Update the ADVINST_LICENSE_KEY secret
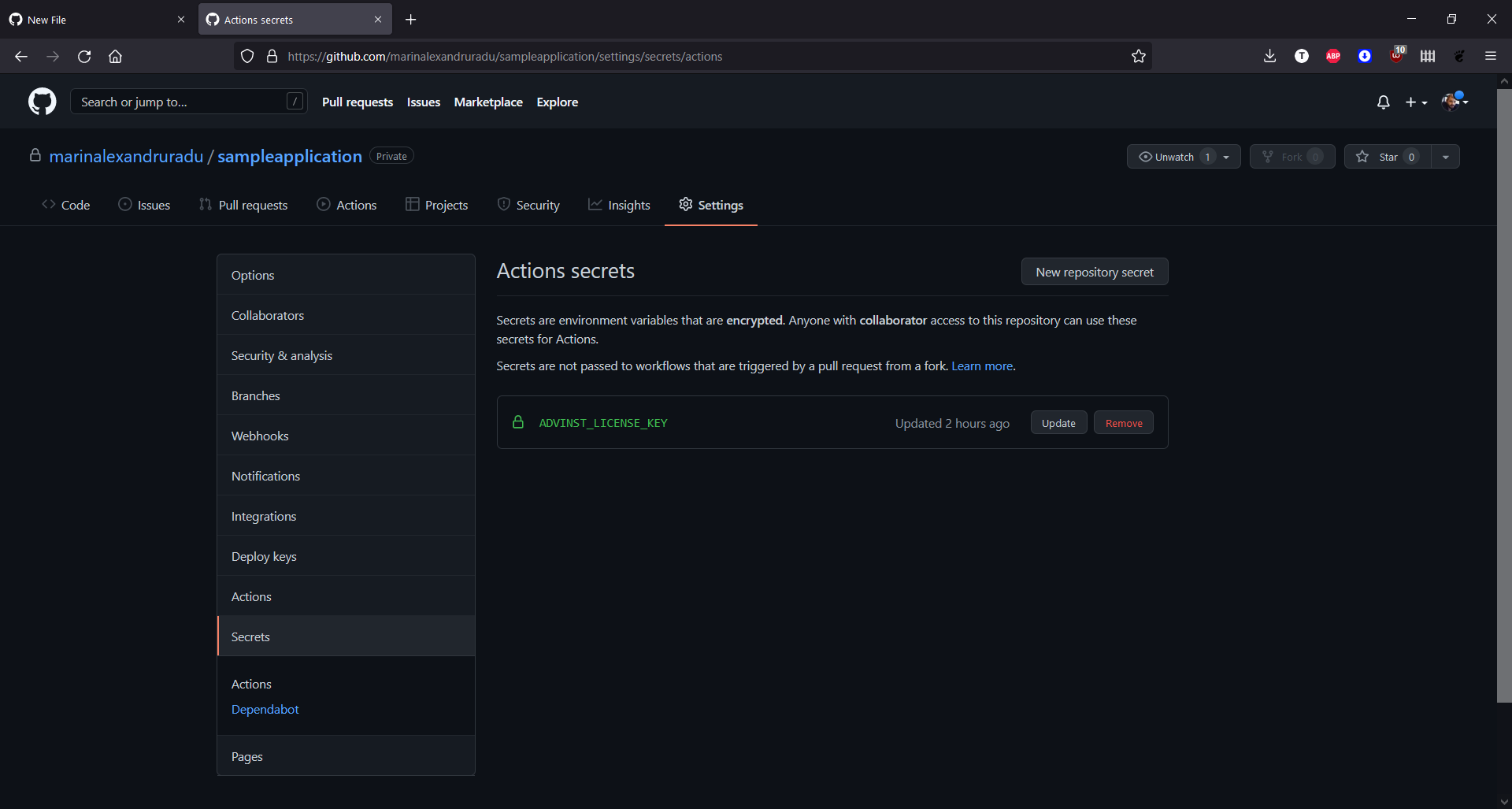This screenshot has width=1512, height=809. click(x=1058, y=423)
